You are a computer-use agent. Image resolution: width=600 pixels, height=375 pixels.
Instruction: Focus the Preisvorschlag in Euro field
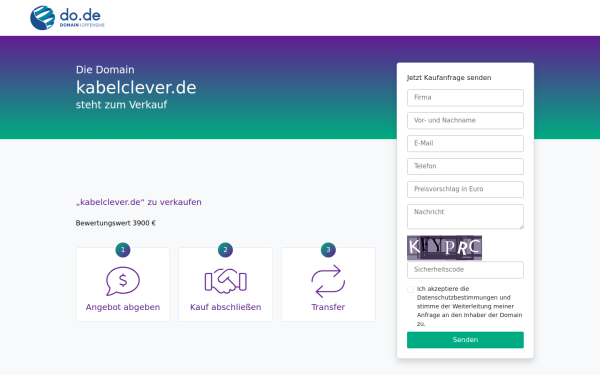pos(465,189)
